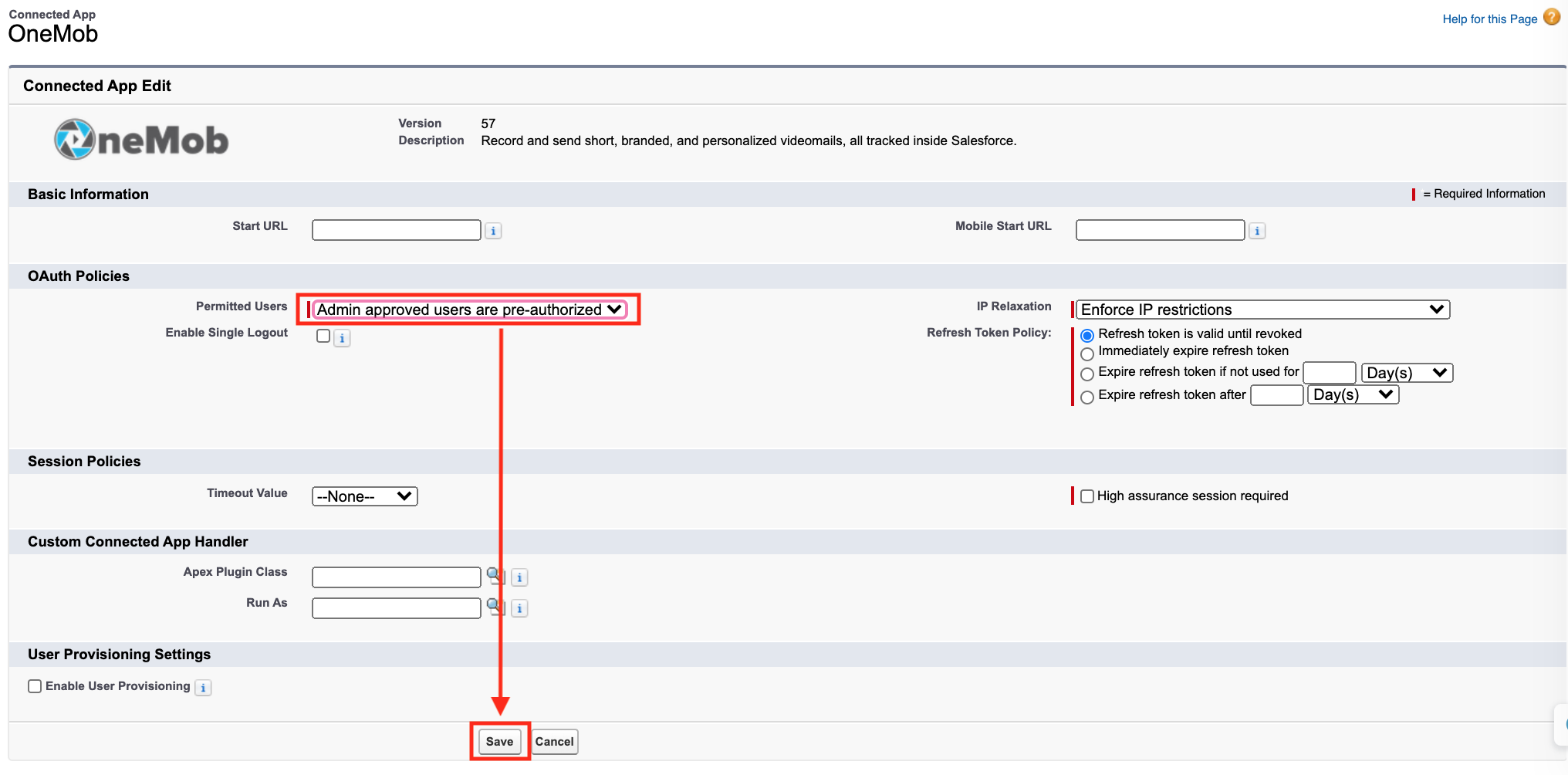Click the OAuth Policies section heading
The height and width of the screenshot is (775, 1568).
pyautogui.click(x=79, y=276)
